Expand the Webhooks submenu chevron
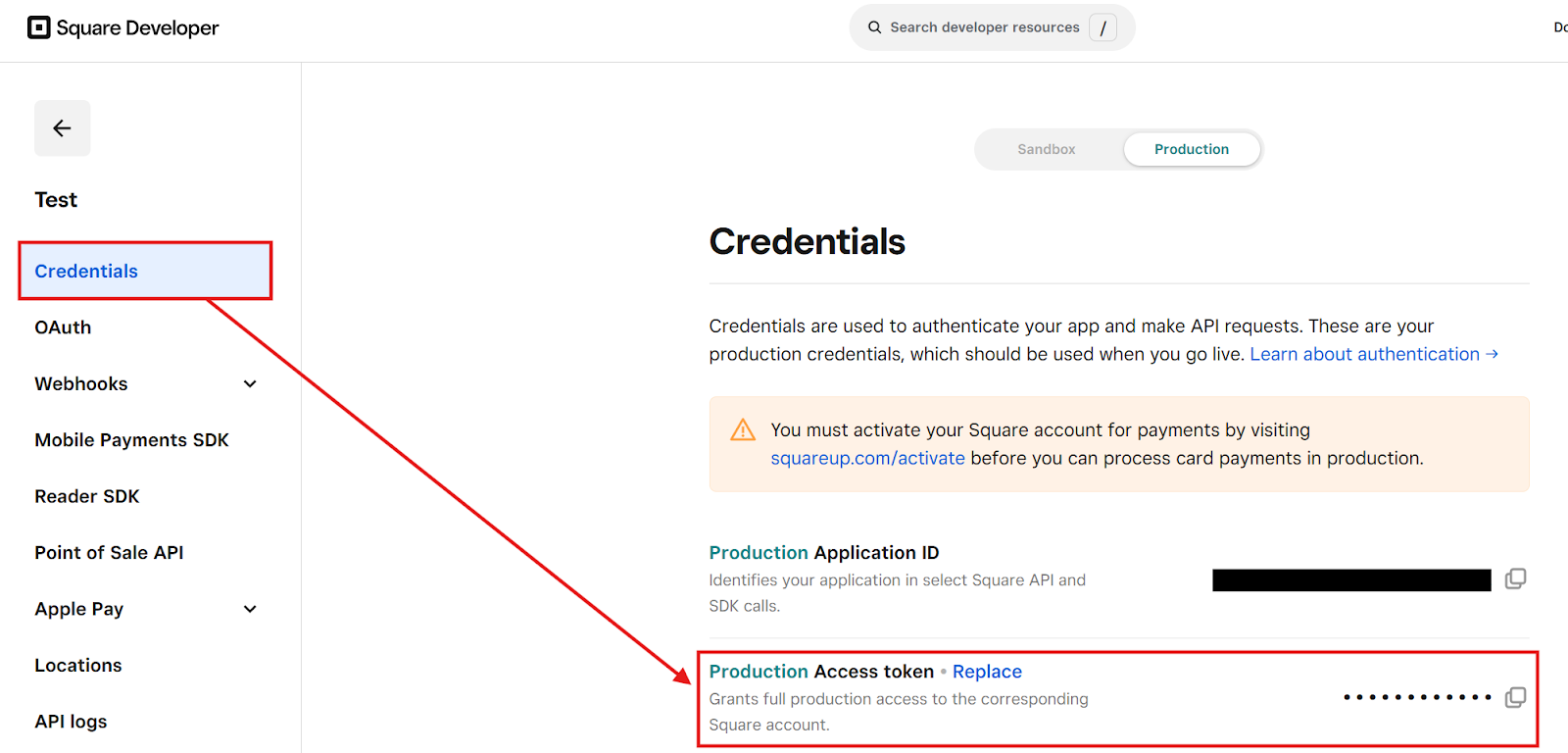 250,384
